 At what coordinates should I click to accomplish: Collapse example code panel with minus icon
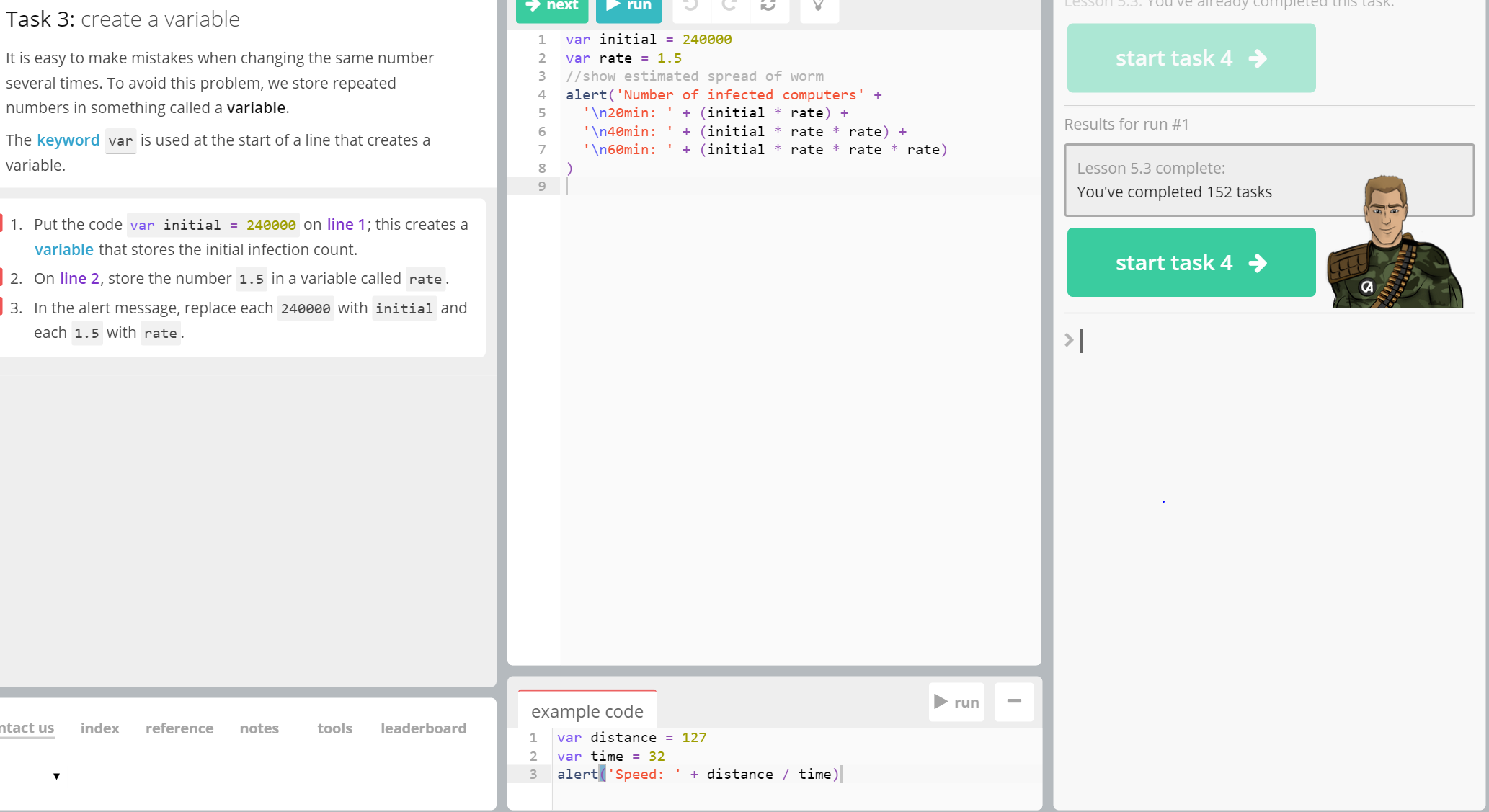coord(1014,702)
